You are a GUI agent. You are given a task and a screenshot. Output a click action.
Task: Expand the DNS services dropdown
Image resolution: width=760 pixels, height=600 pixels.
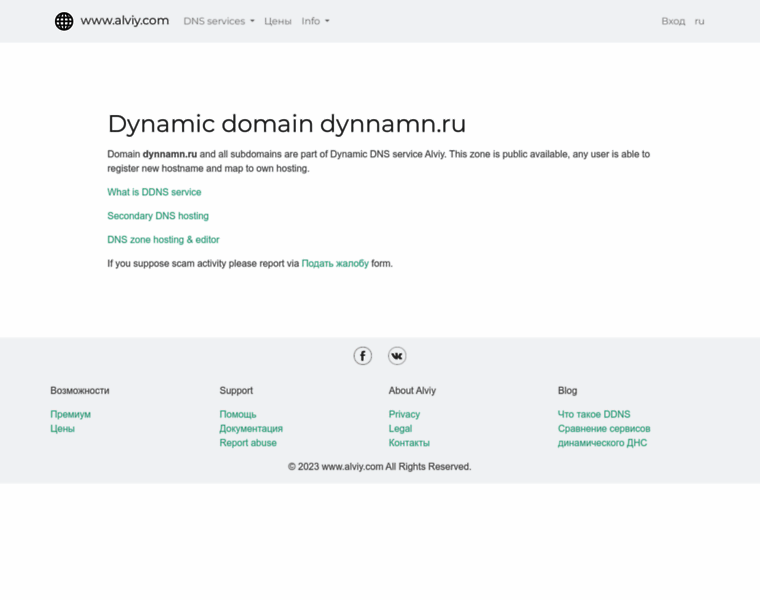tap(219, 21)
